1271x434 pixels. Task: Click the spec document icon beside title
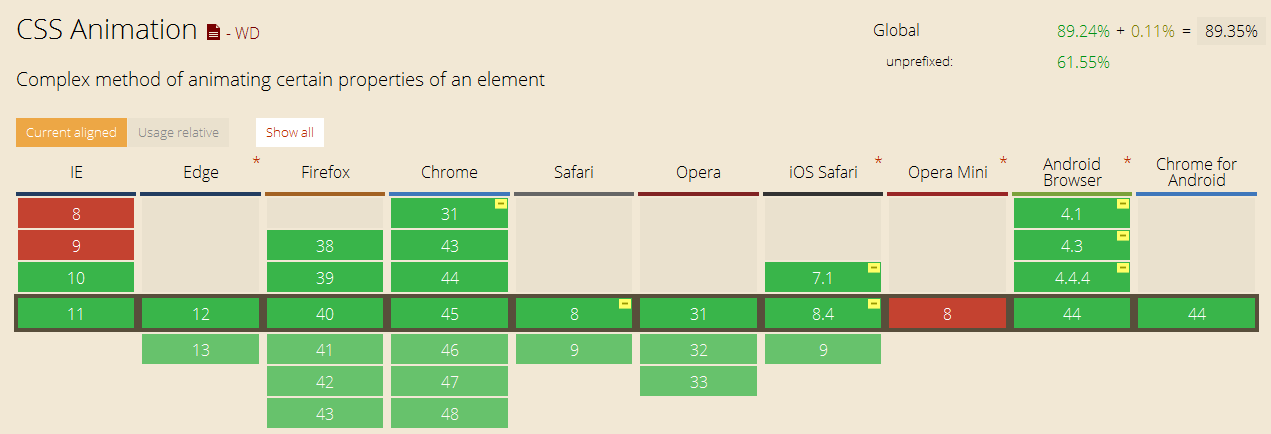(213, 32)
